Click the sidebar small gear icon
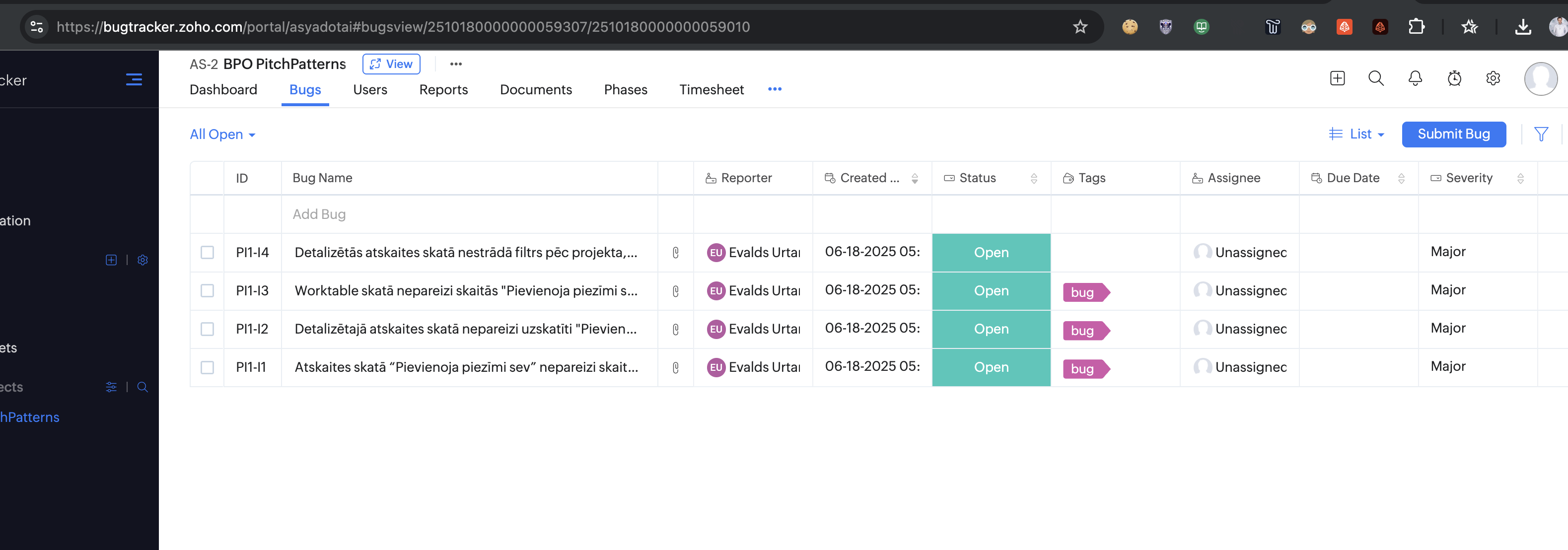The width and height of the screenshot is (1568, 550). coord(143,260)
